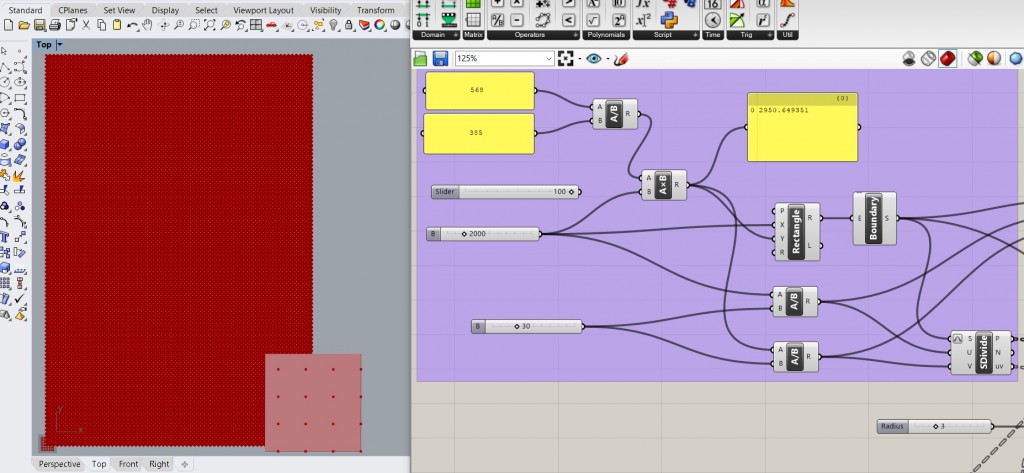The height and width of the screenshot is (473, 1024).
Task: Expand the Domain panel plus
Action: coord(455,35)
